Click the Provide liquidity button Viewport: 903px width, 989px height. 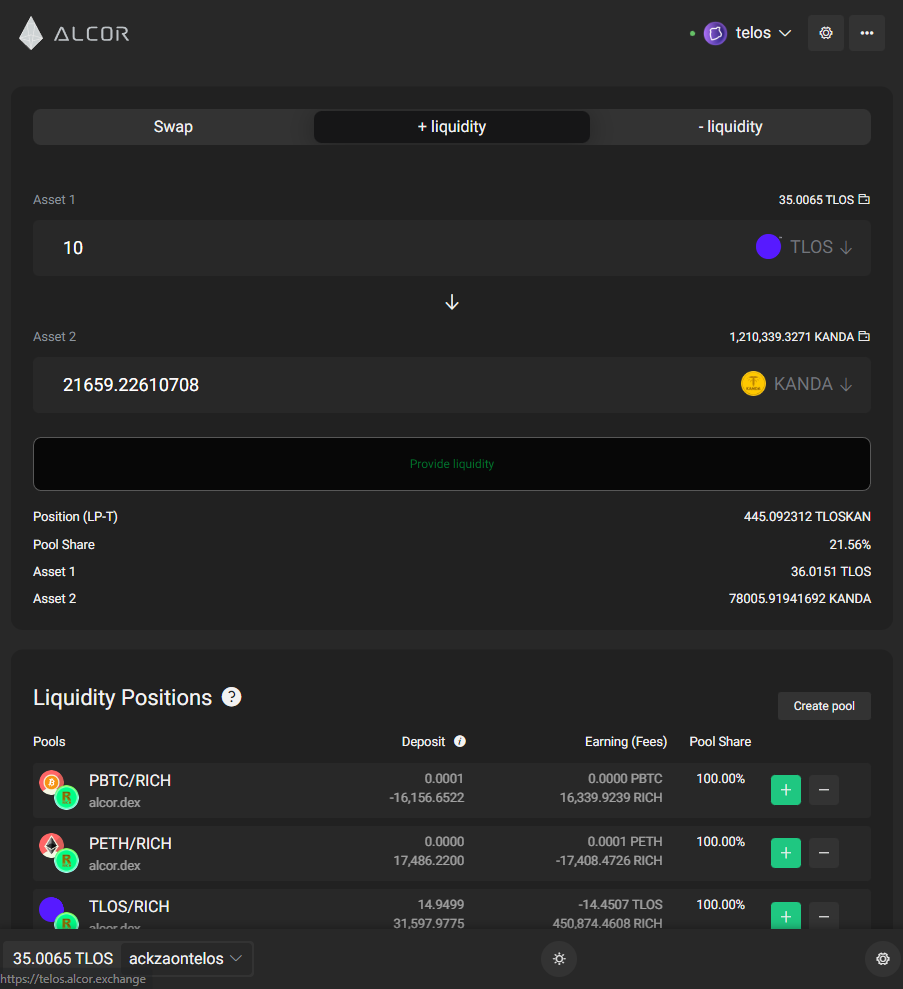(452, 464)
